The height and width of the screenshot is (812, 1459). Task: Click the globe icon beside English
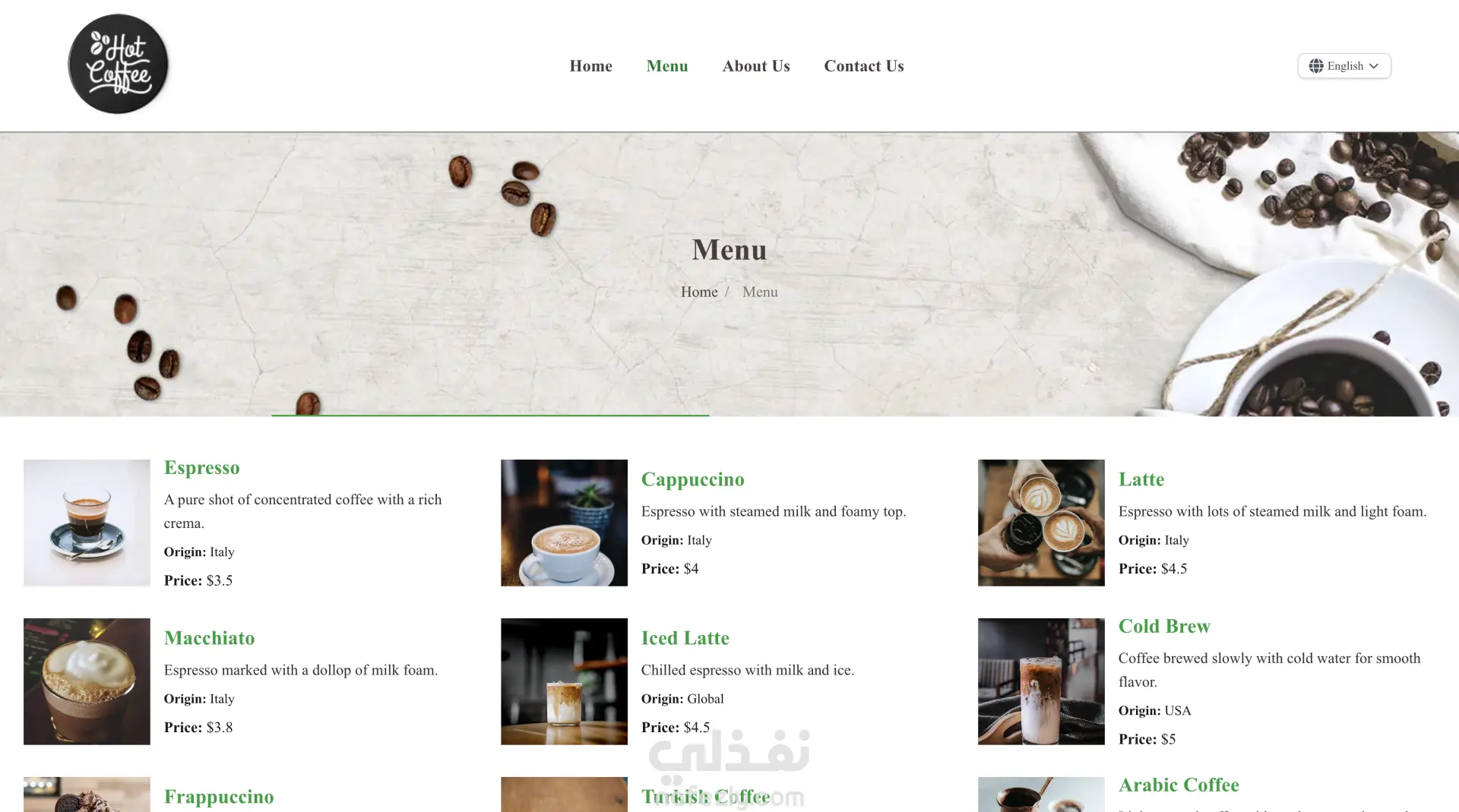pyautogui.click(x=1316, y=66)
